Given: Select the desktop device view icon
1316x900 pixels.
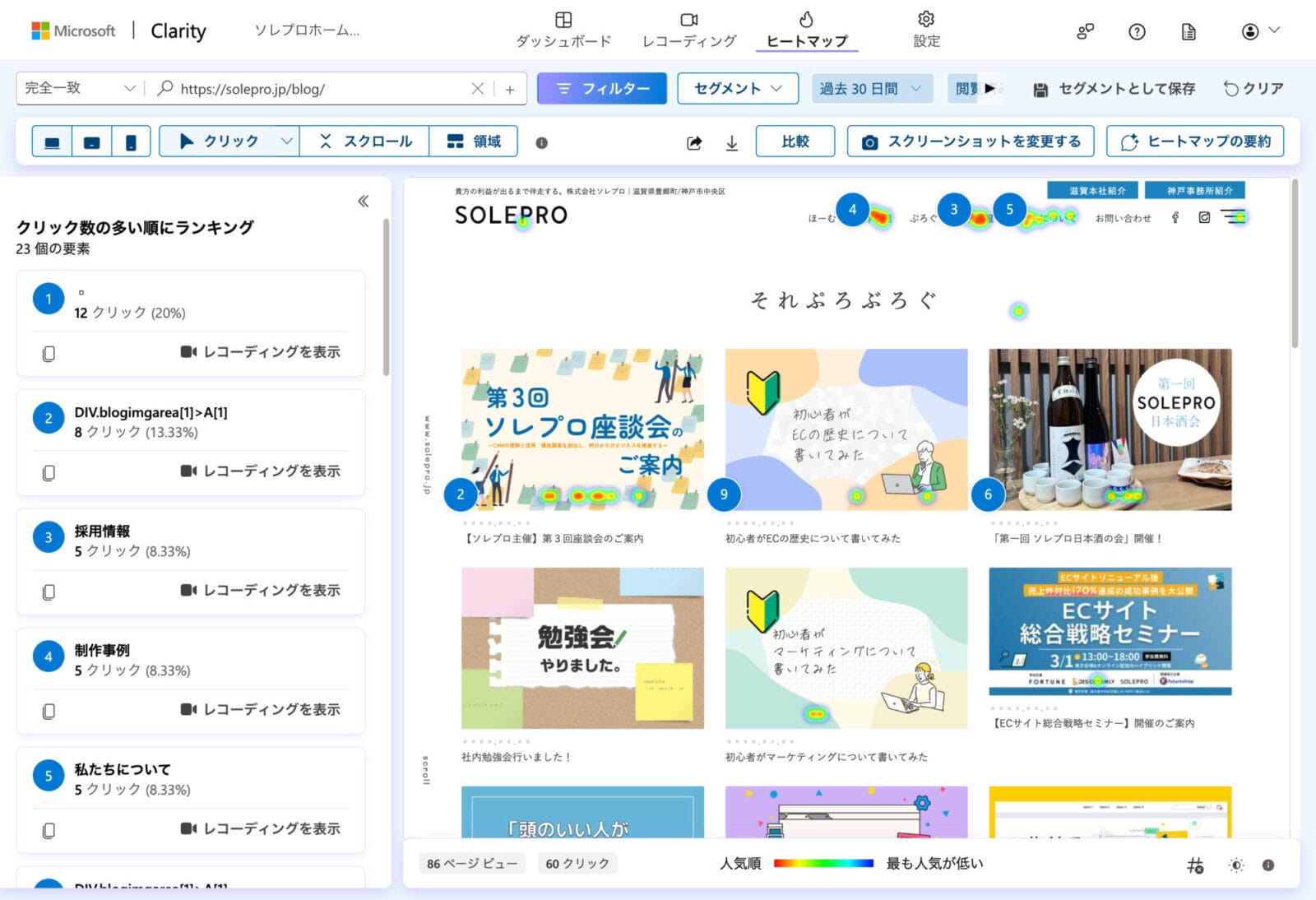Looking at the screenshot, I should pos(52,142).
